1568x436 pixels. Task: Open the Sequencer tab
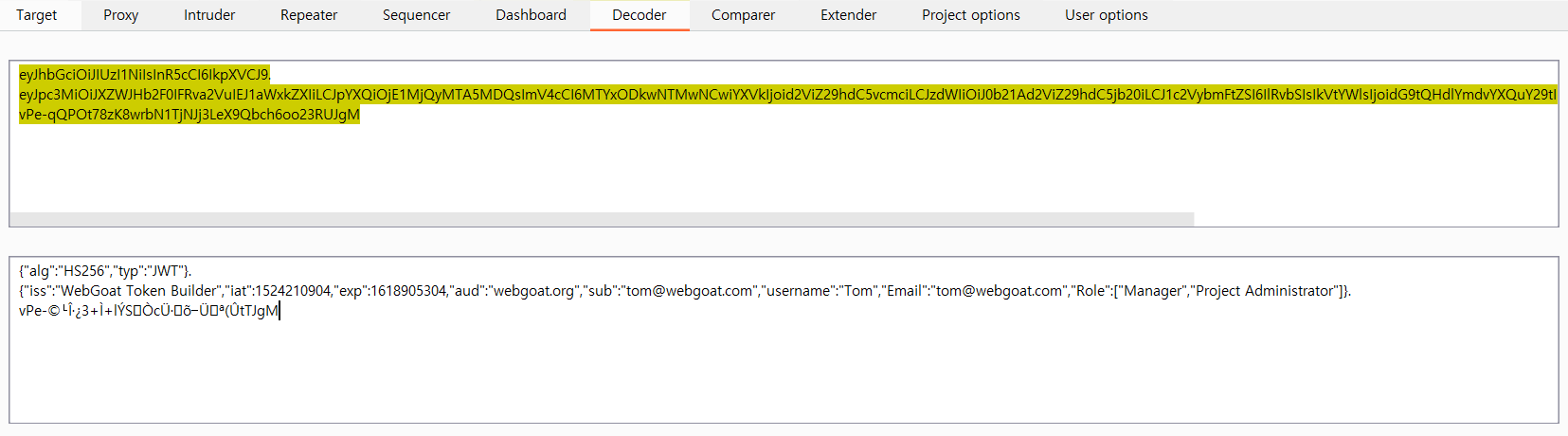pos(417,15)
